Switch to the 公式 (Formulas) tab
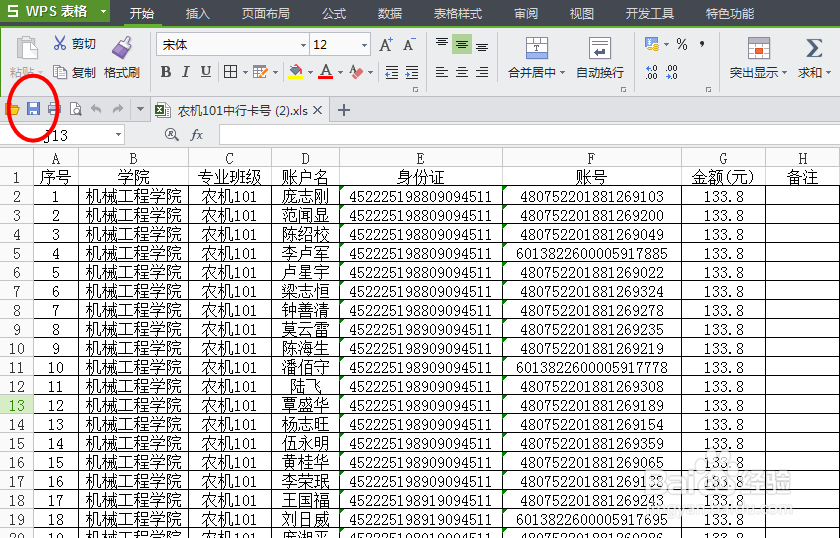840x538 pixels. pos(334,13)
